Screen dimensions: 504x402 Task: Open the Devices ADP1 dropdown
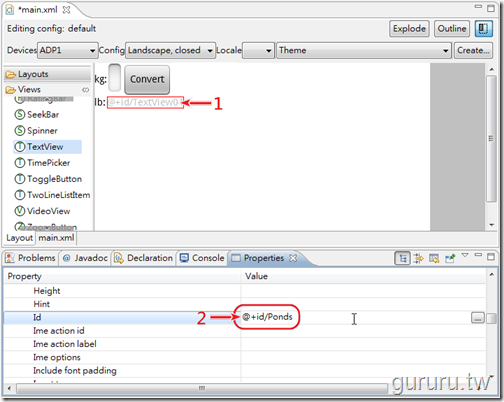[x=68, y=50]
